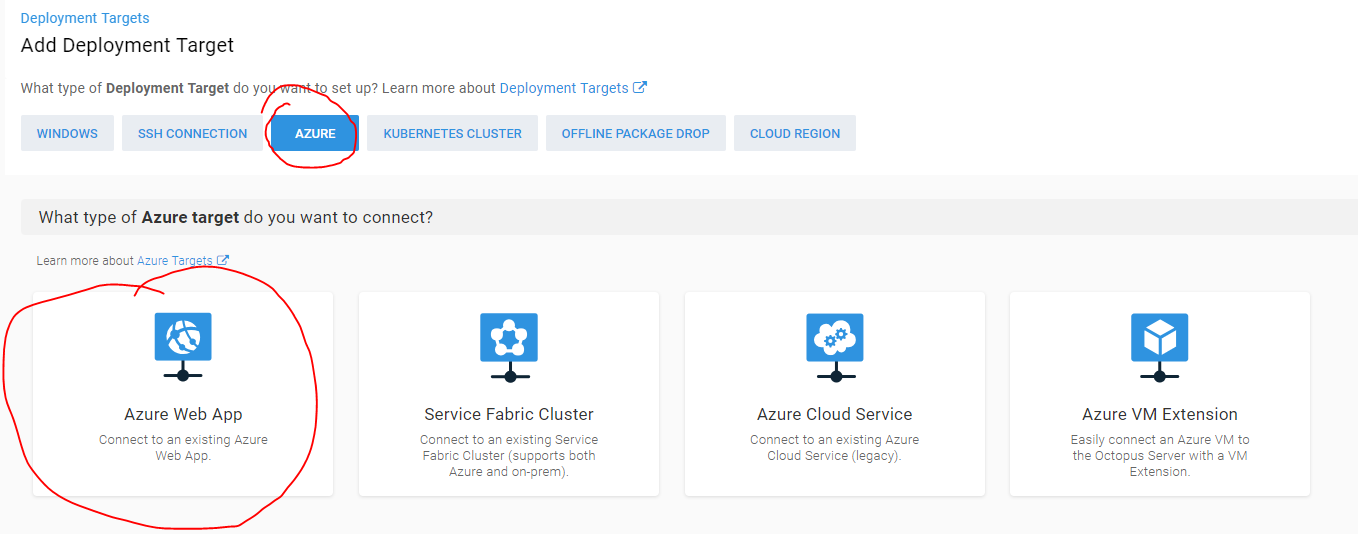Go back via Deployment Targets breadcrumb
Screen dimensions: 1358x534
click(85, 18)
